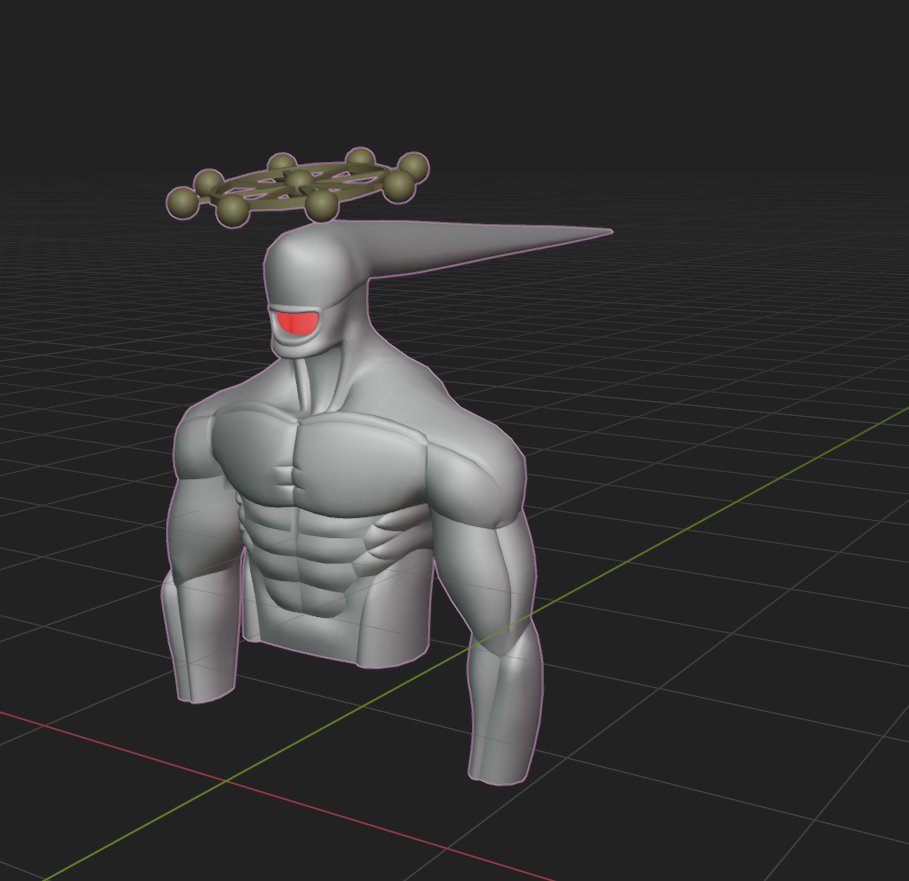909x881 pixels.
Task: Click the center sphere of the halo
Action: [299, 180]
